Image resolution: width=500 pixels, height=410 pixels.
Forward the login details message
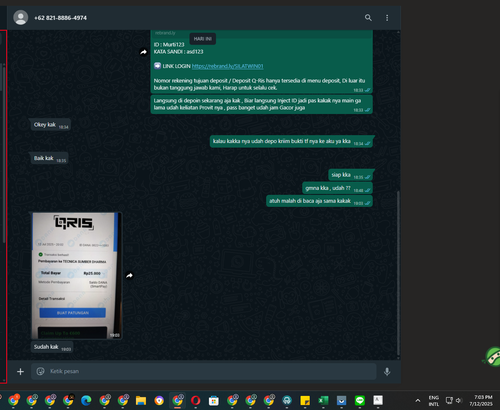pos(143,52)
